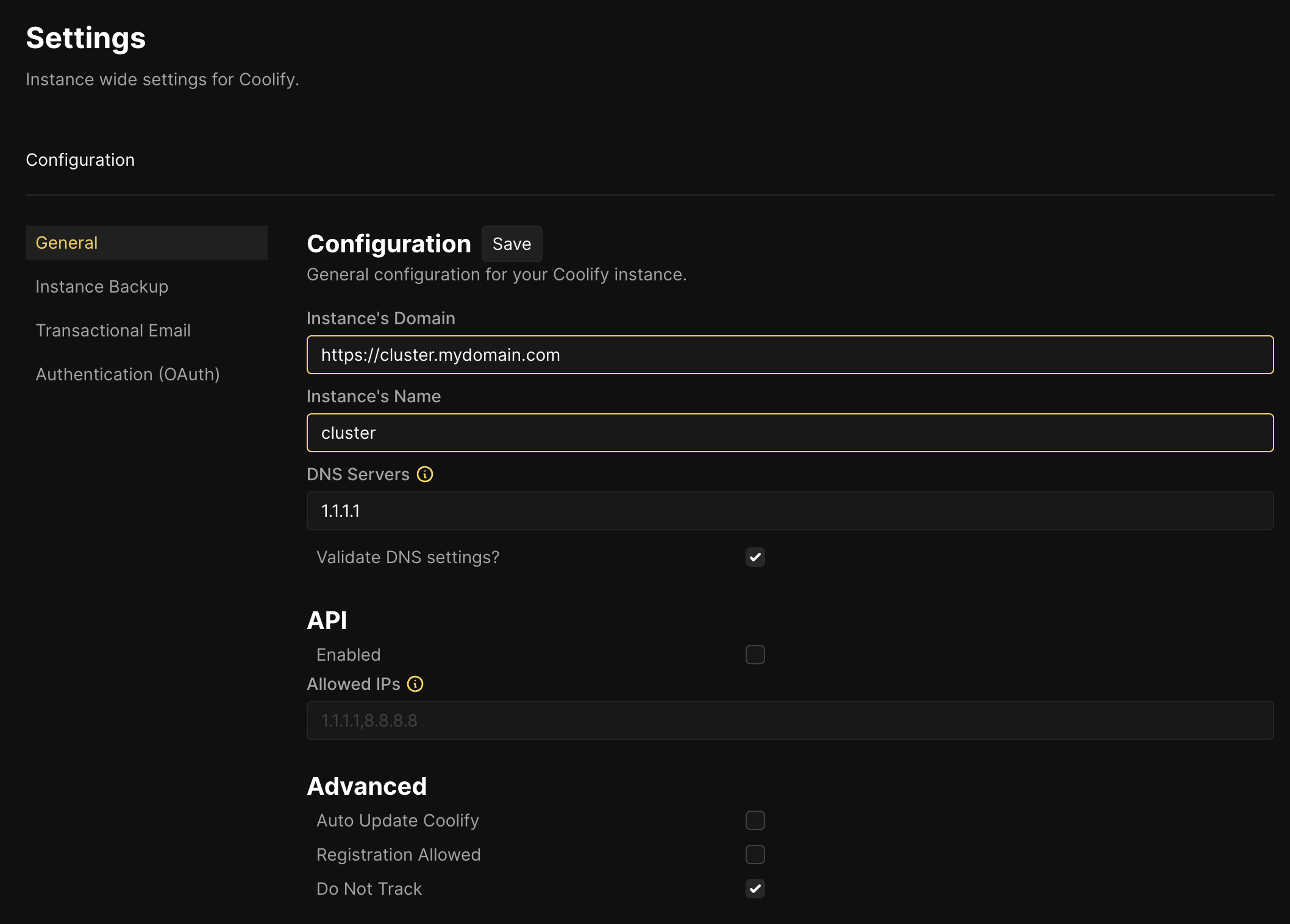Enable Registration Allowed option
Screen dimensions: 1290x924
tap(754, 854)
